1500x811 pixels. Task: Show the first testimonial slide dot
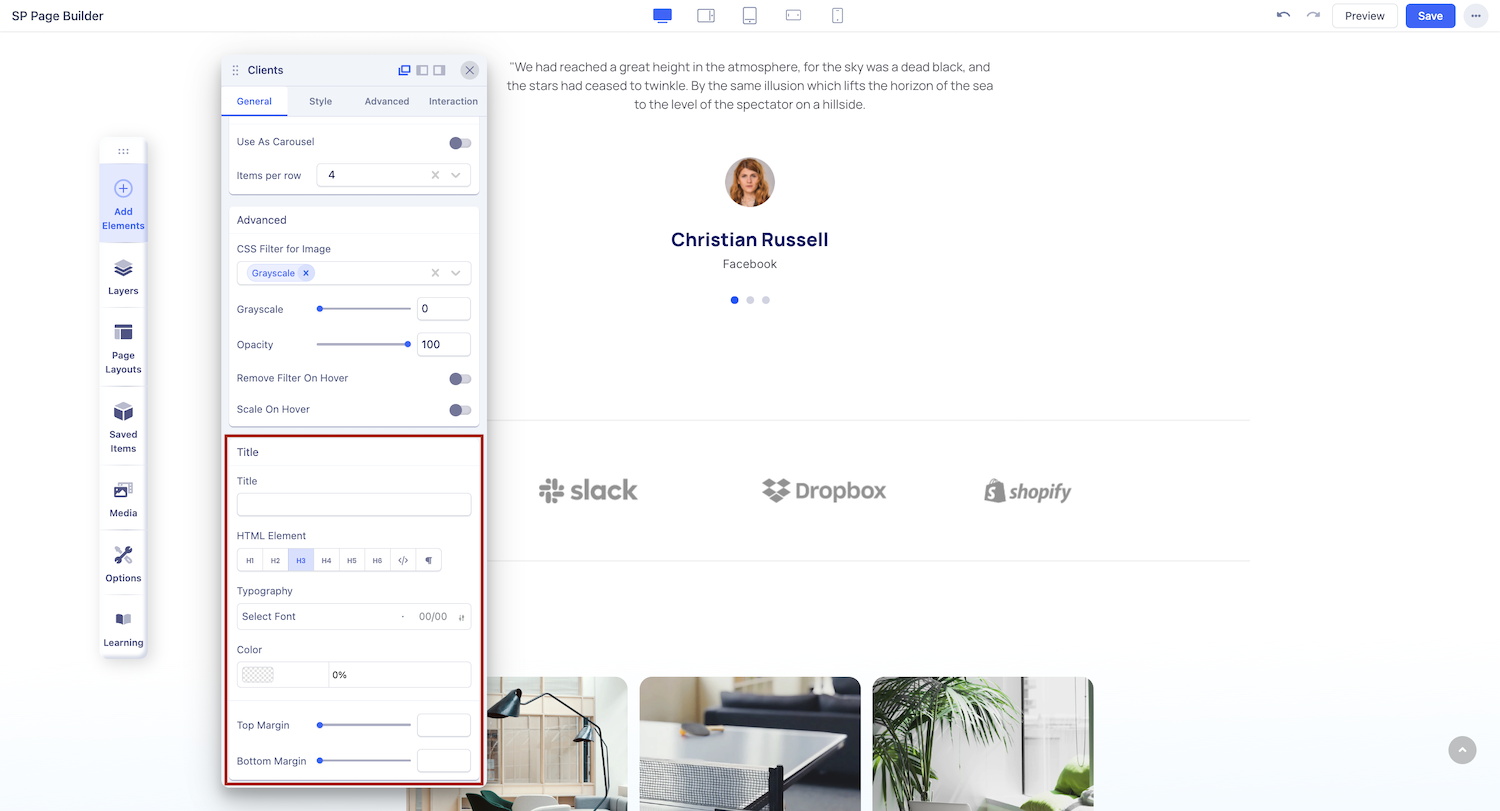pos(735,300)
